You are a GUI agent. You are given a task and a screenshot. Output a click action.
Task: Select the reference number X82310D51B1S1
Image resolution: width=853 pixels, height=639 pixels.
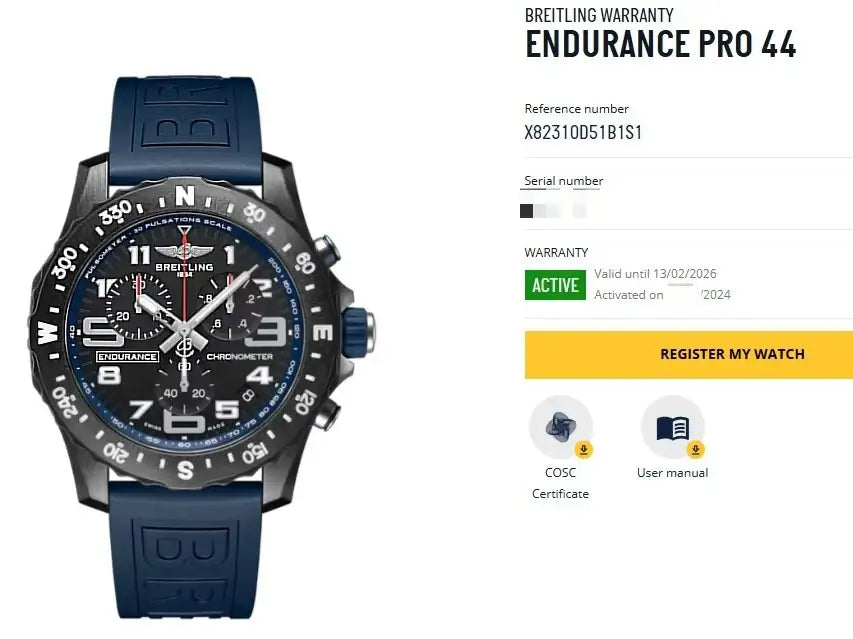(x=583, y=132)
